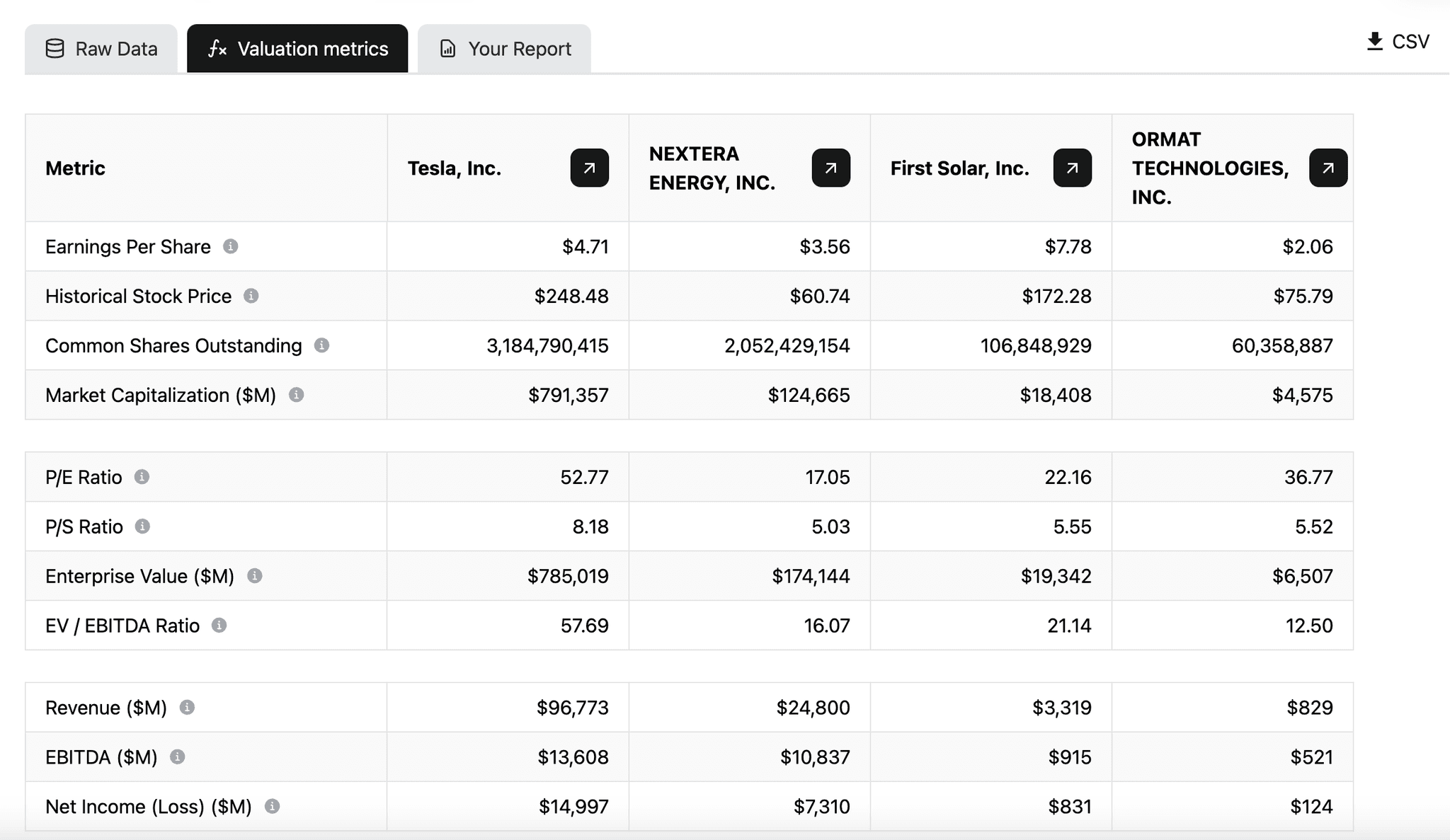Viewport: 1450px width, 840px height.
Task: Show info for Net Income (Loss)
Action: click(x=272, y=807)
